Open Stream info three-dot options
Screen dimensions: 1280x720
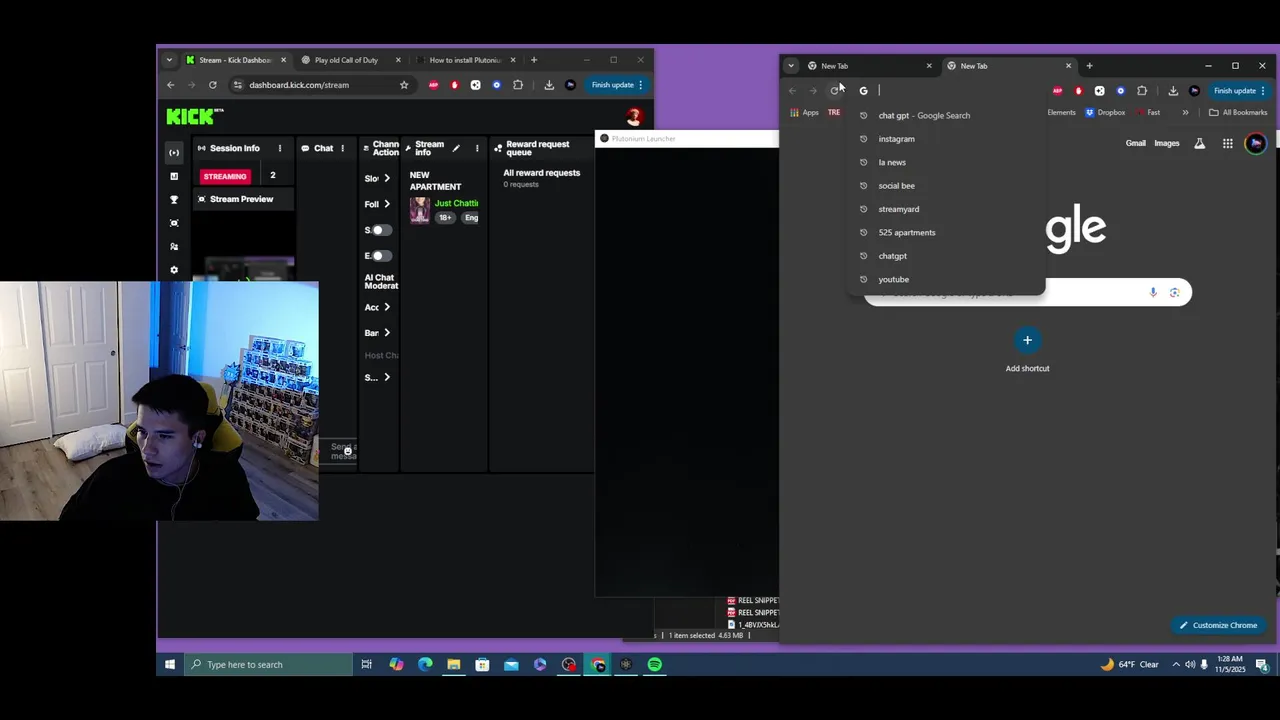(x=477, y=148)
